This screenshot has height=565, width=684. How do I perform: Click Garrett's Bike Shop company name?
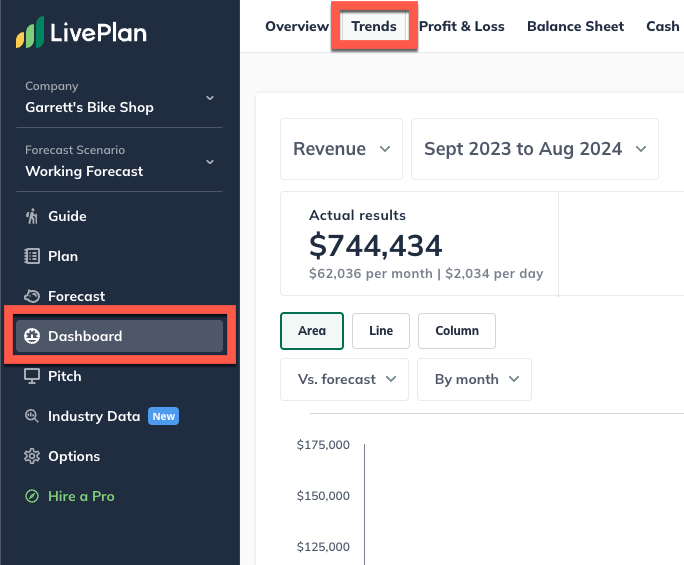[x=89, y=107]
